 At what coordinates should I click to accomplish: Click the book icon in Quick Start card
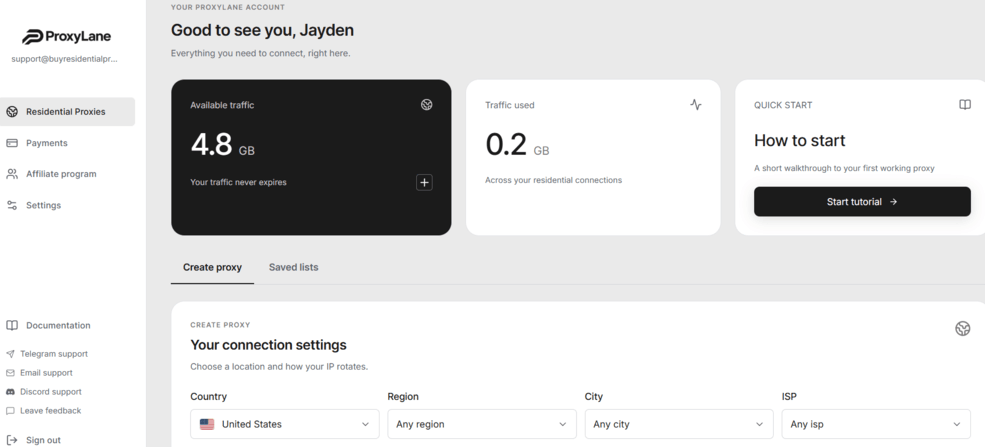(x=965, y=105)
